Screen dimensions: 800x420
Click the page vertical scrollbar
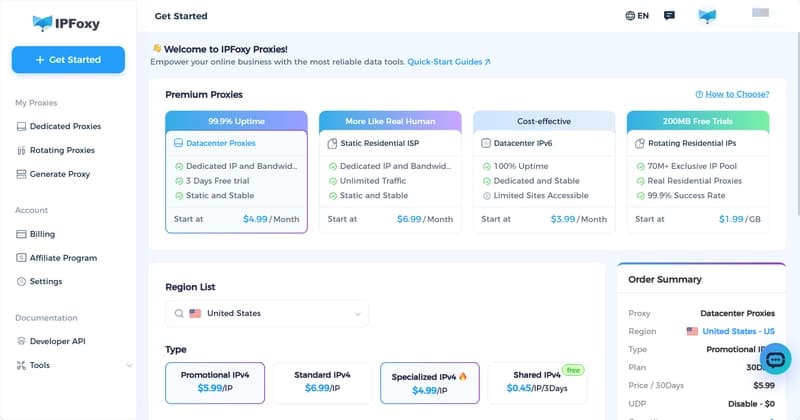coord(797,122)
